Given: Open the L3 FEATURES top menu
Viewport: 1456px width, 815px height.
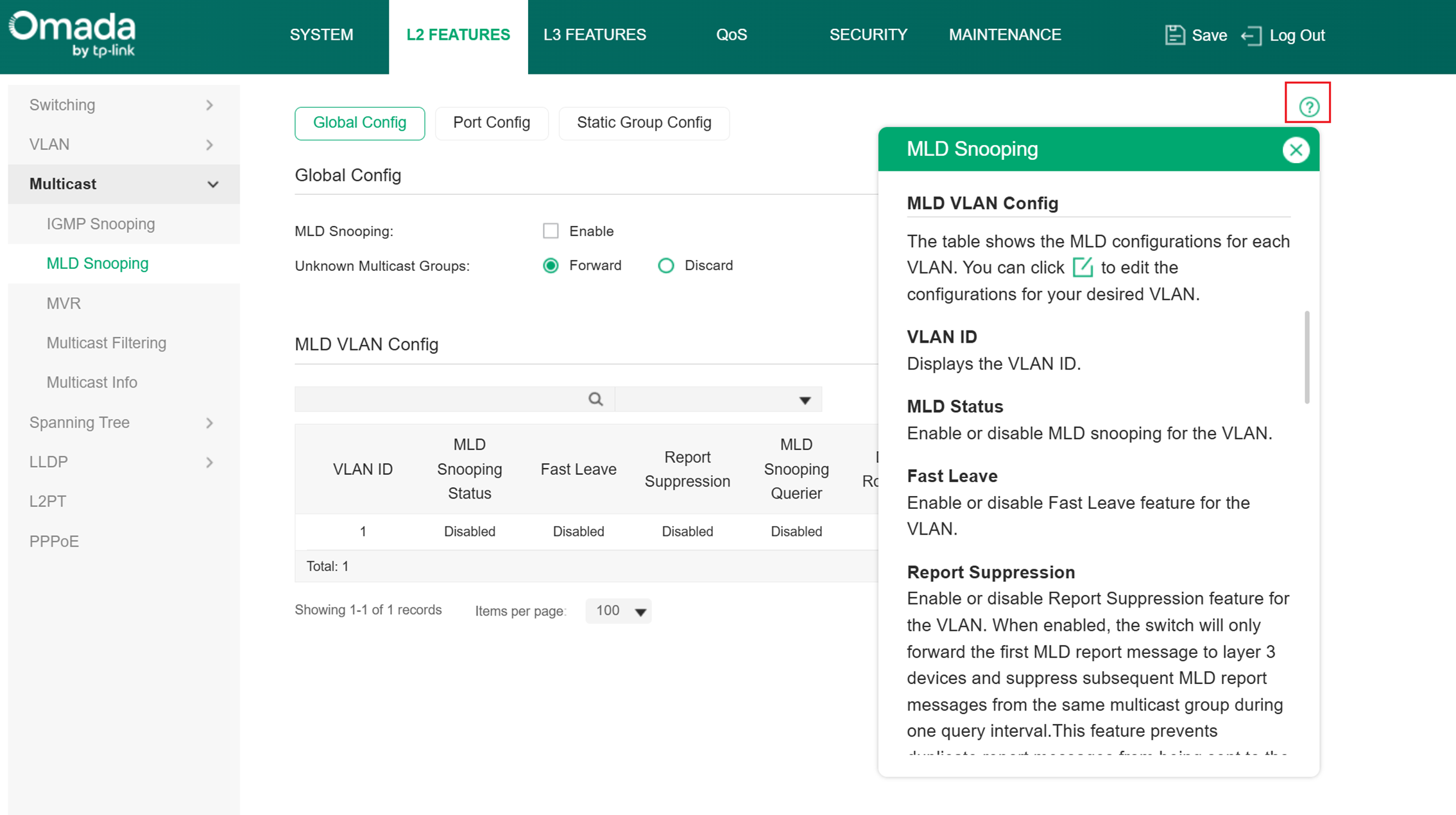Looking at the screenshot, I should (594, 35).
